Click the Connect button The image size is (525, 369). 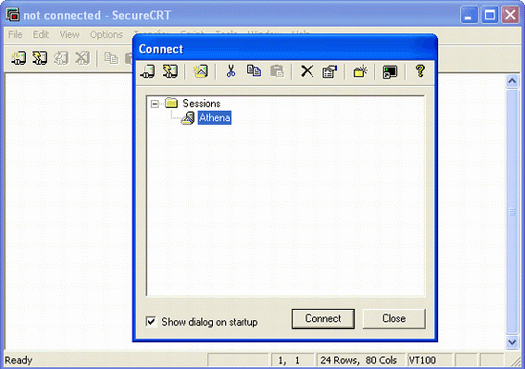[323, 318]
